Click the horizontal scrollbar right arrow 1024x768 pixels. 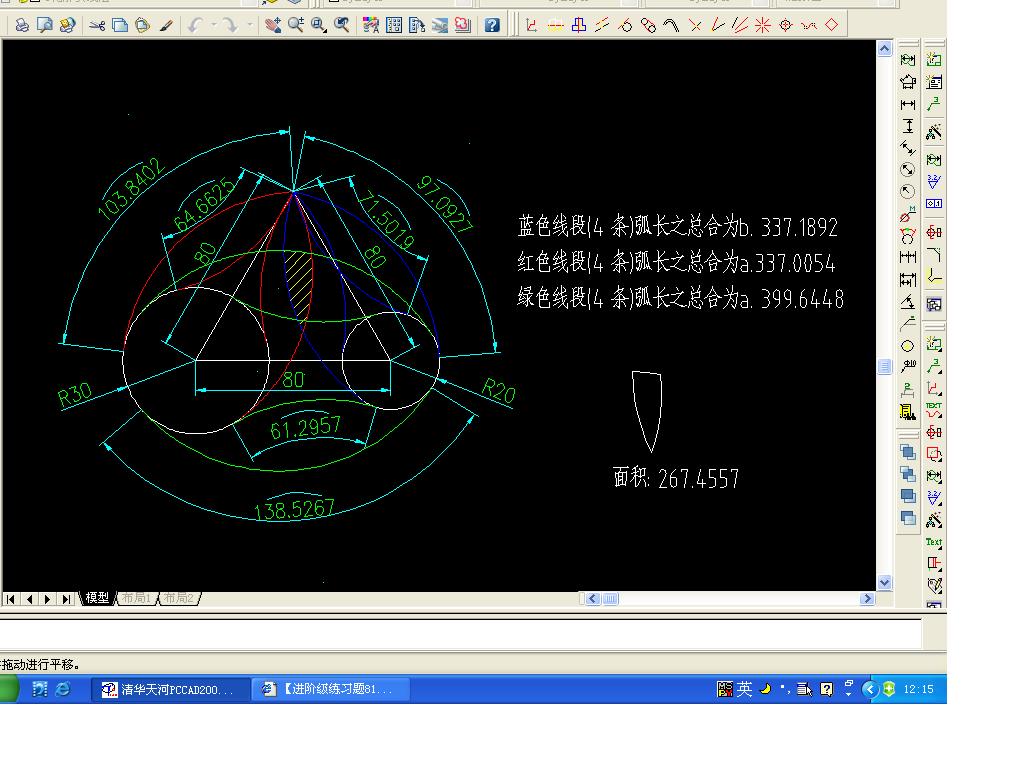pos(867,599)
